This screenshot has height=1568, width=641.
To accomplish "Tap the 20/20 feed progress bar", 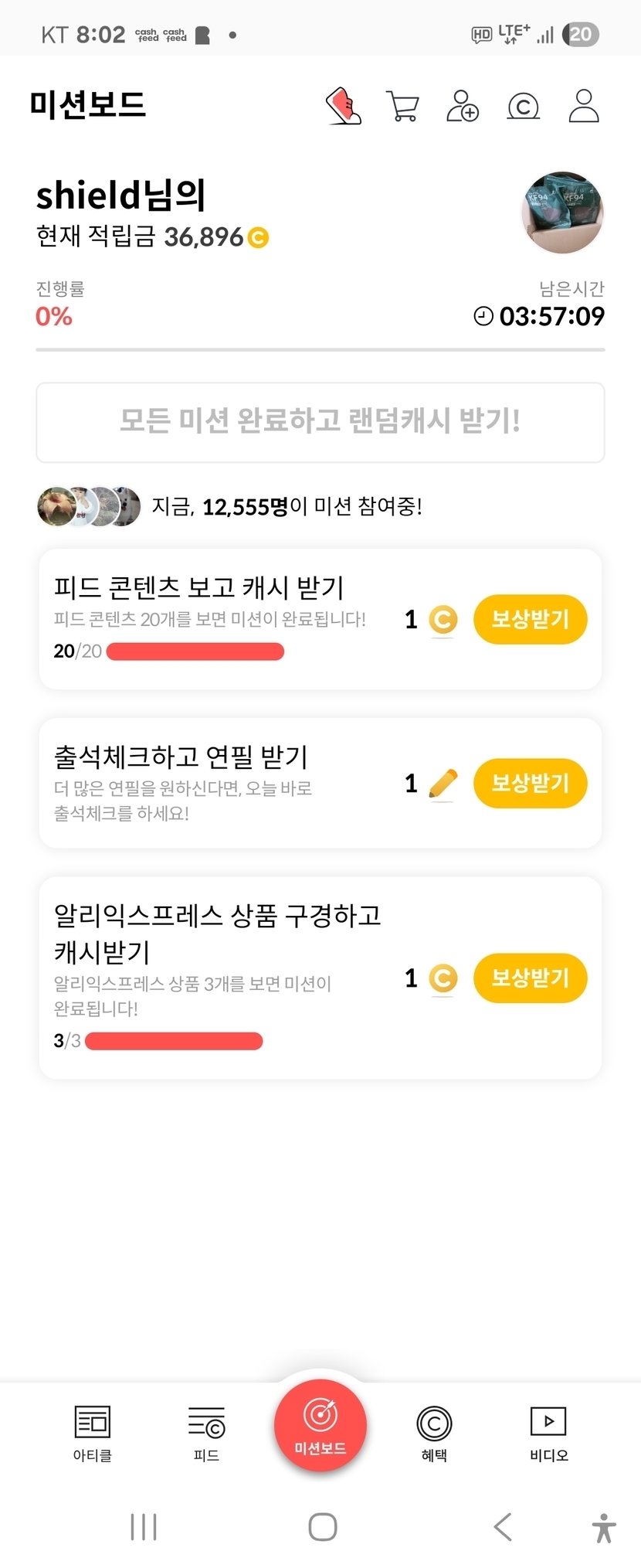I will tap(195, 651).
